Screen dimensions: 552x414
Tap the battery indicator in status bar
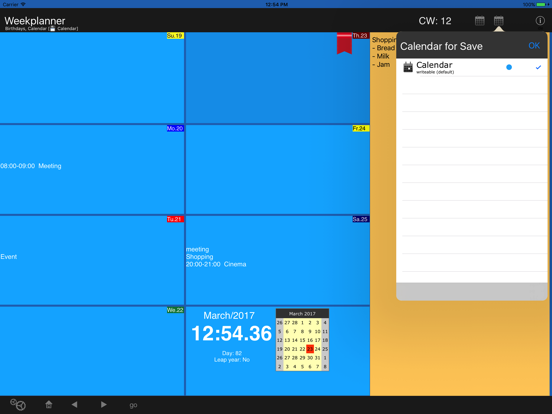click(541, 4)
